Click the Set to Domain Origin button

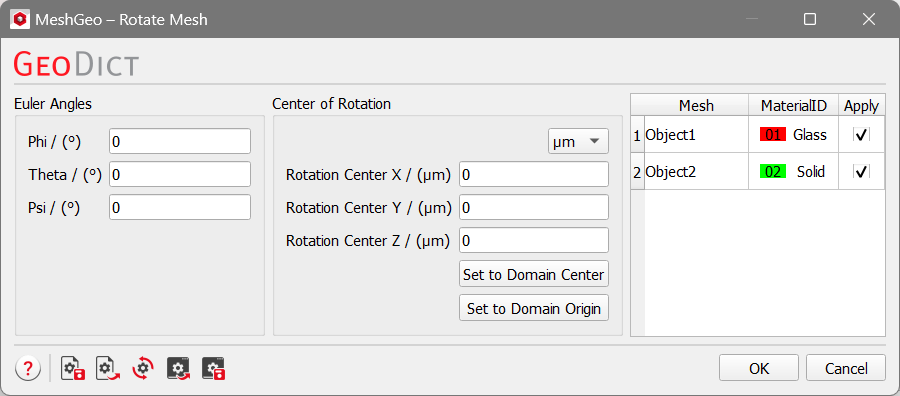coord(534,308)
